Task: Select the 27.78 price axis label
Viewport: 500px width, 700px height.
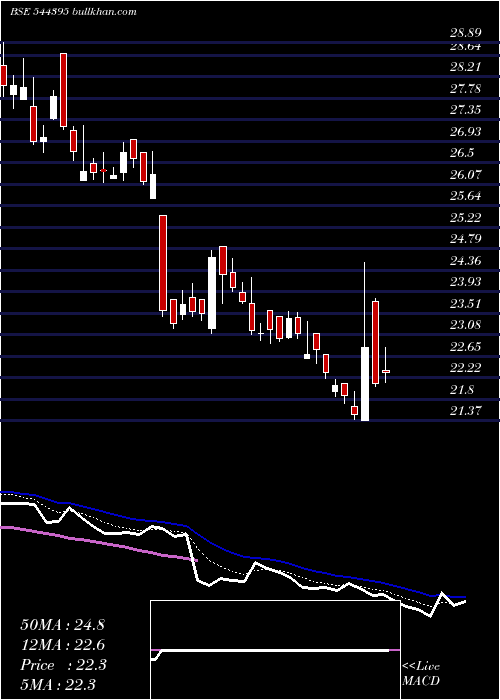Action: click(x=465, y=89)
